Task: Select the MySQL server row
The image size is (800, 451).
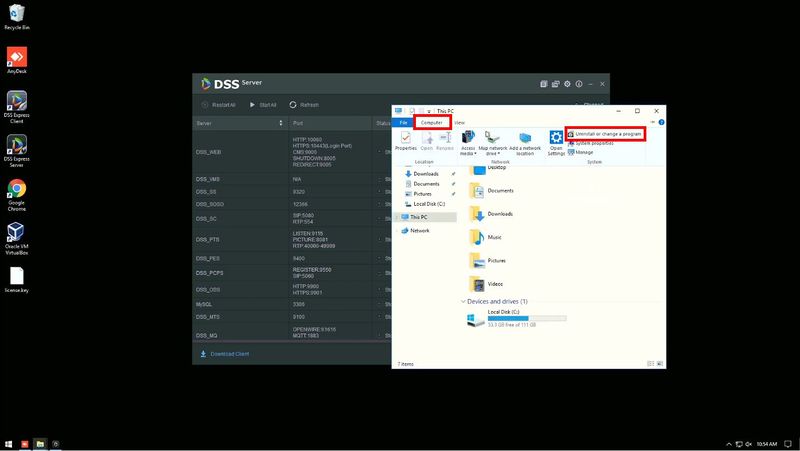Action: pyautogui.click(x=292, y=304)
